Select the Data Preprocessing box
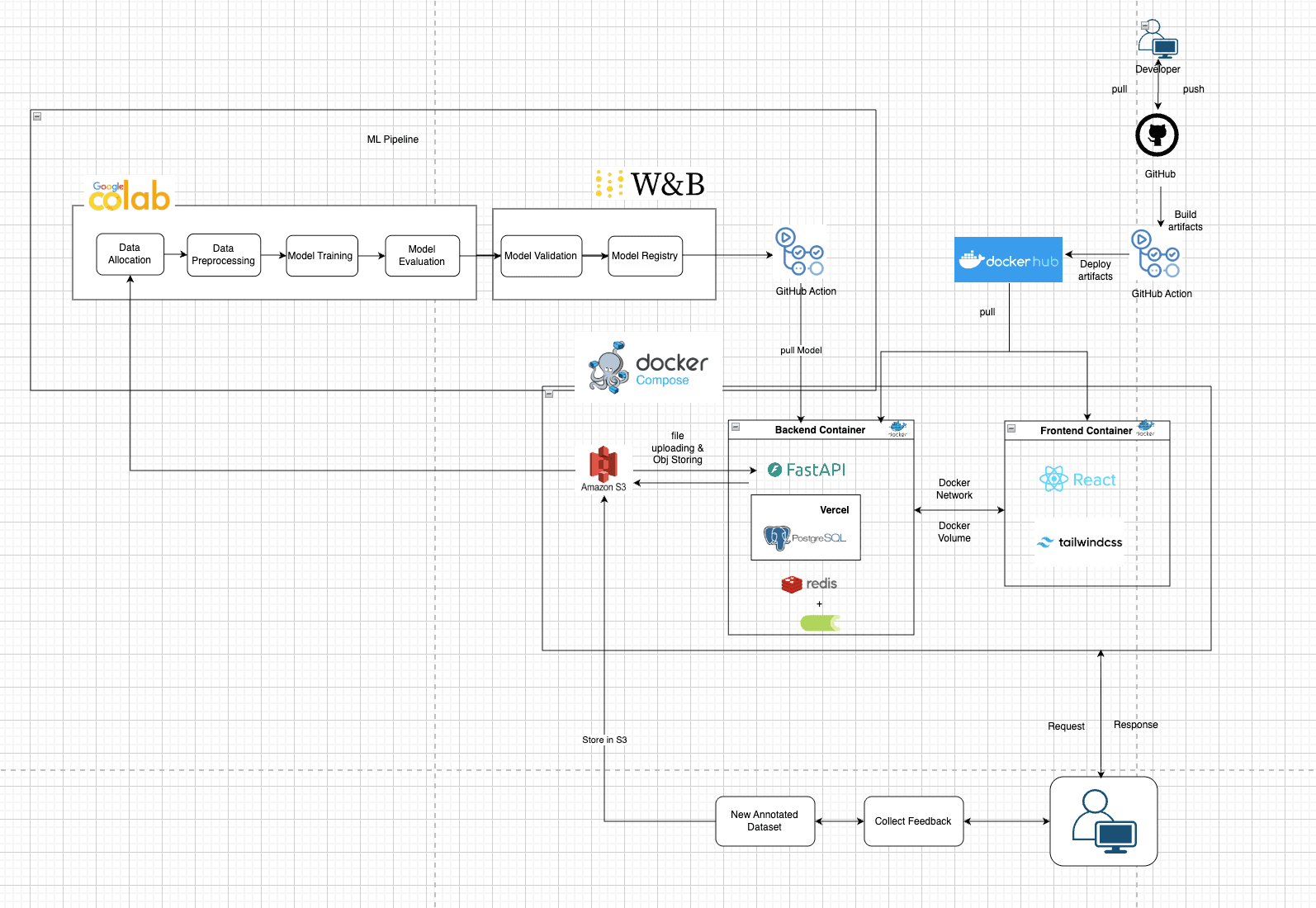This screenshot has width=1316, height=908. pos(224,255)
